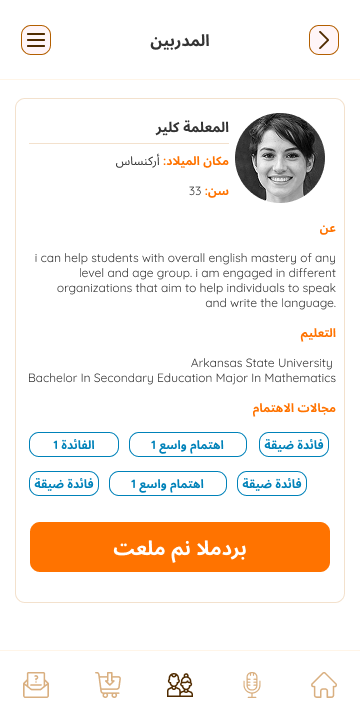Tap the orange learn-with-trainer button
360x720 pixels.
180,547
